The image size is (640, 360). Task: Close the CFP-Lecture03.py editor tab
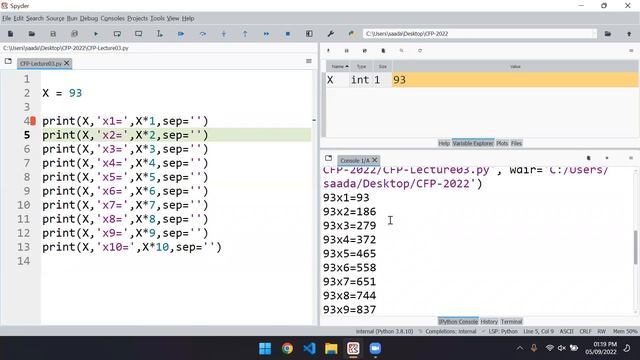coord(67,63)
